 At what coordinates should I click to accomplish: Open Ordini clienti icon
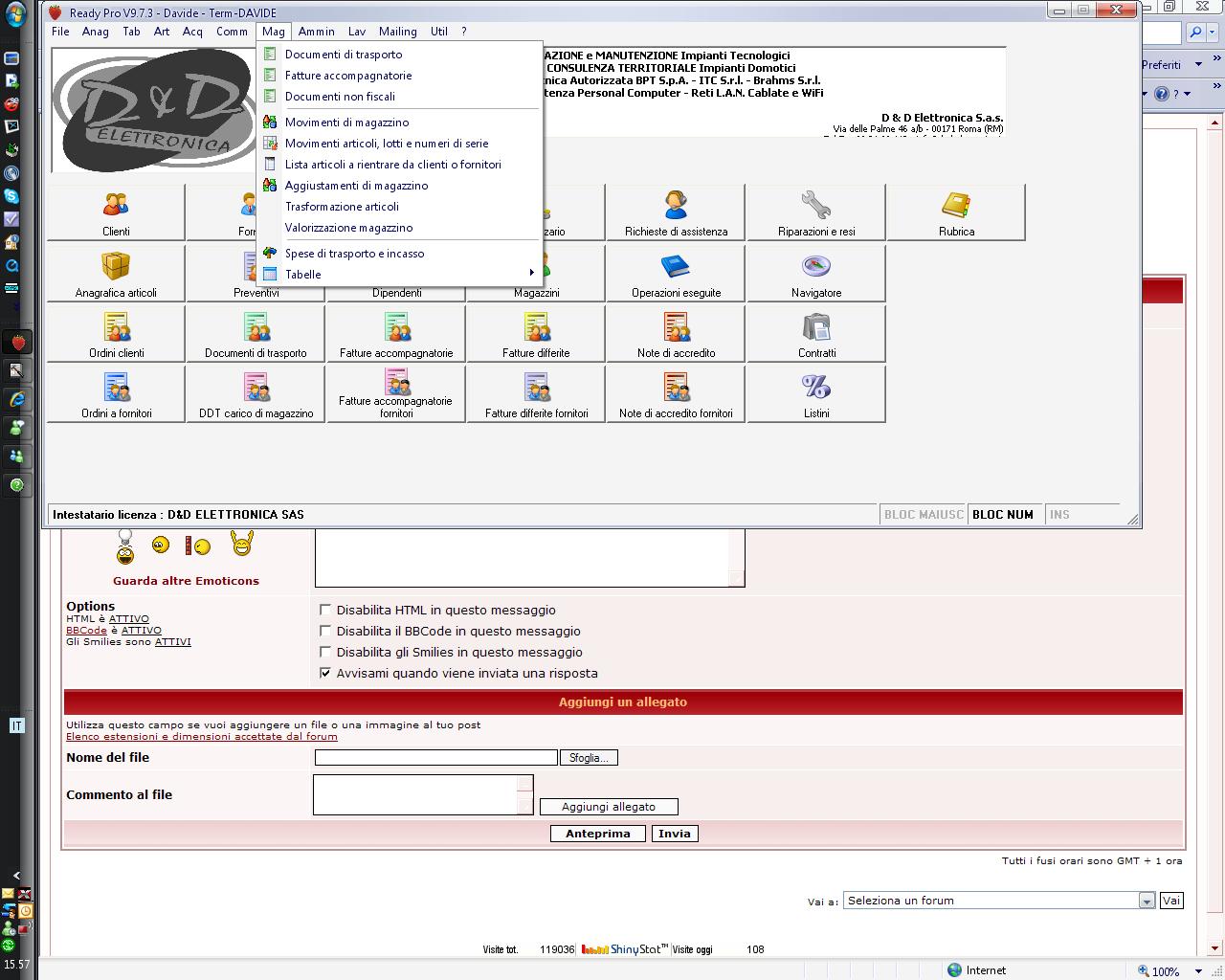click(116, 334)
